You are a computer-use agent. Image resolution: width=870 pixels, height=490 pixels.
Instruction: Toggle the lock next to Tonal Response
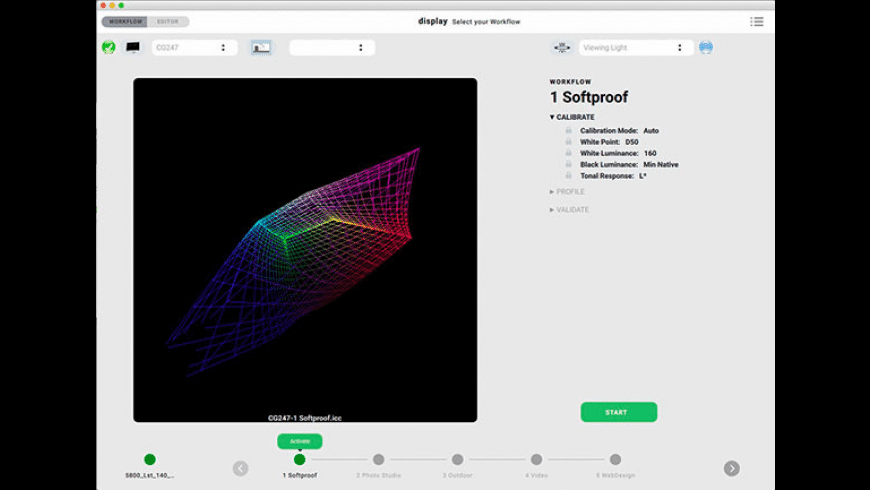[x=568, y=175]
